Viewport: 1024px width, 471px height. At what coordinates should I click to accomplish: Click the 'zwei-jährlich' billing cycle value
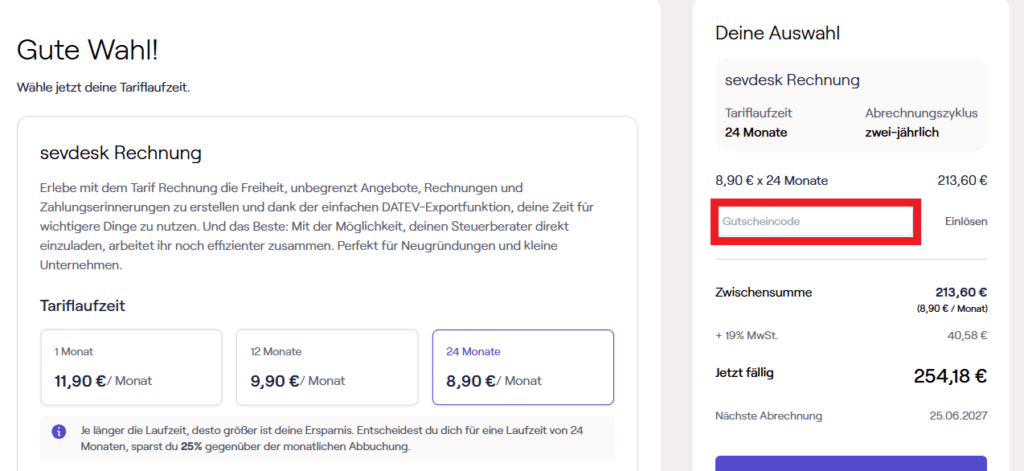tap(901, 133)
